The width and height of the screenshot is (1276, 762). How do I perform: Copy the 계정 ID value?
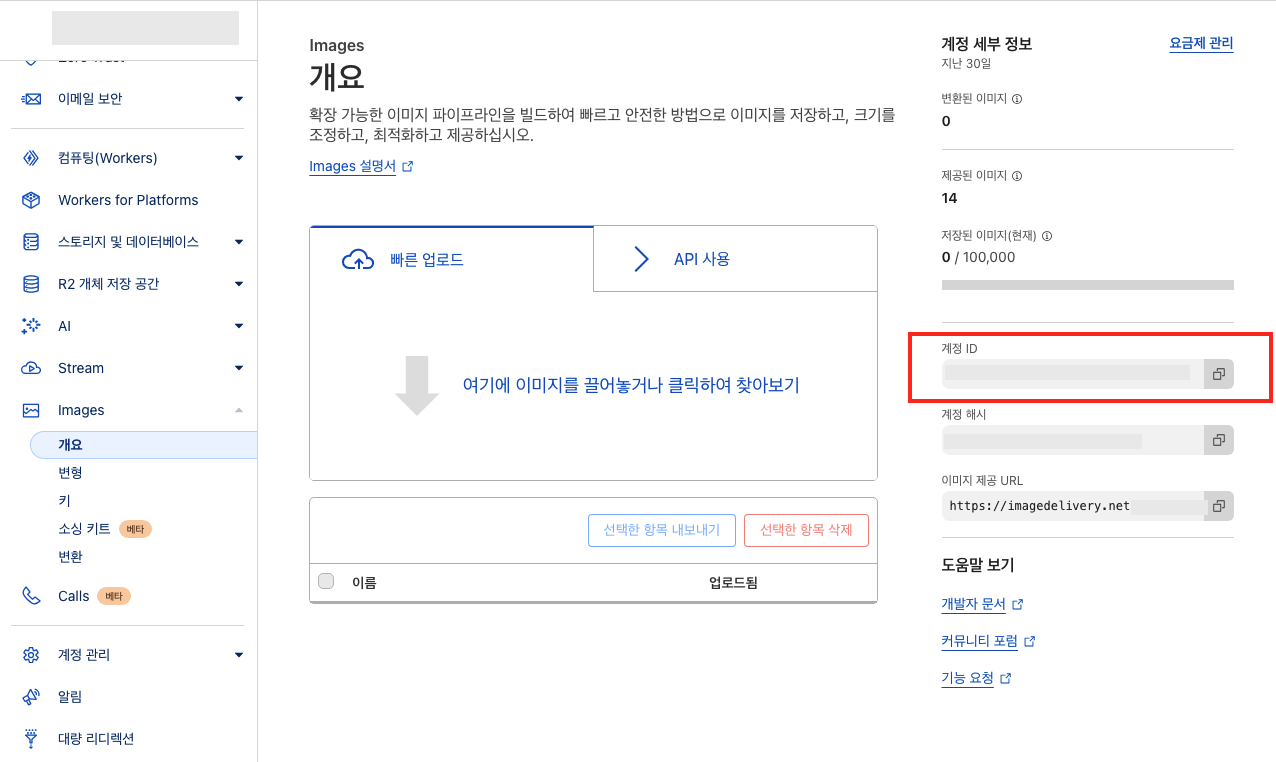pyautogui.click(x=1218, y=374)
